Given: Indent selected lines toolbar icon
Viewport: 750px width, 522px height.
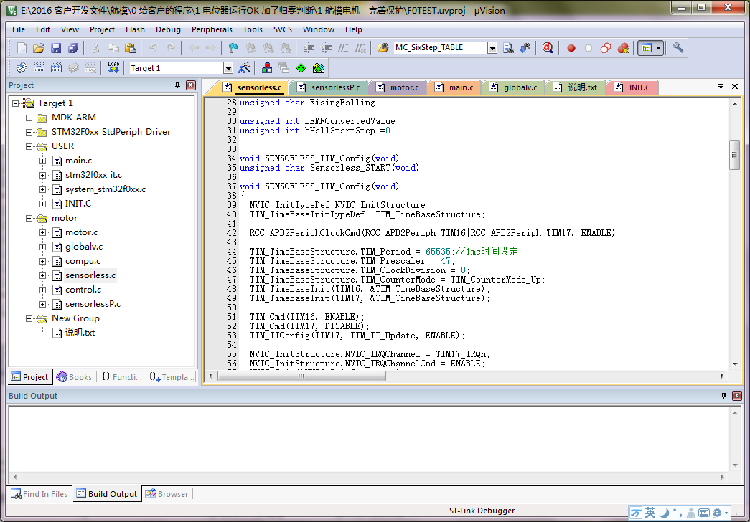Looking at the screenshot, I should tap(309, 48).
